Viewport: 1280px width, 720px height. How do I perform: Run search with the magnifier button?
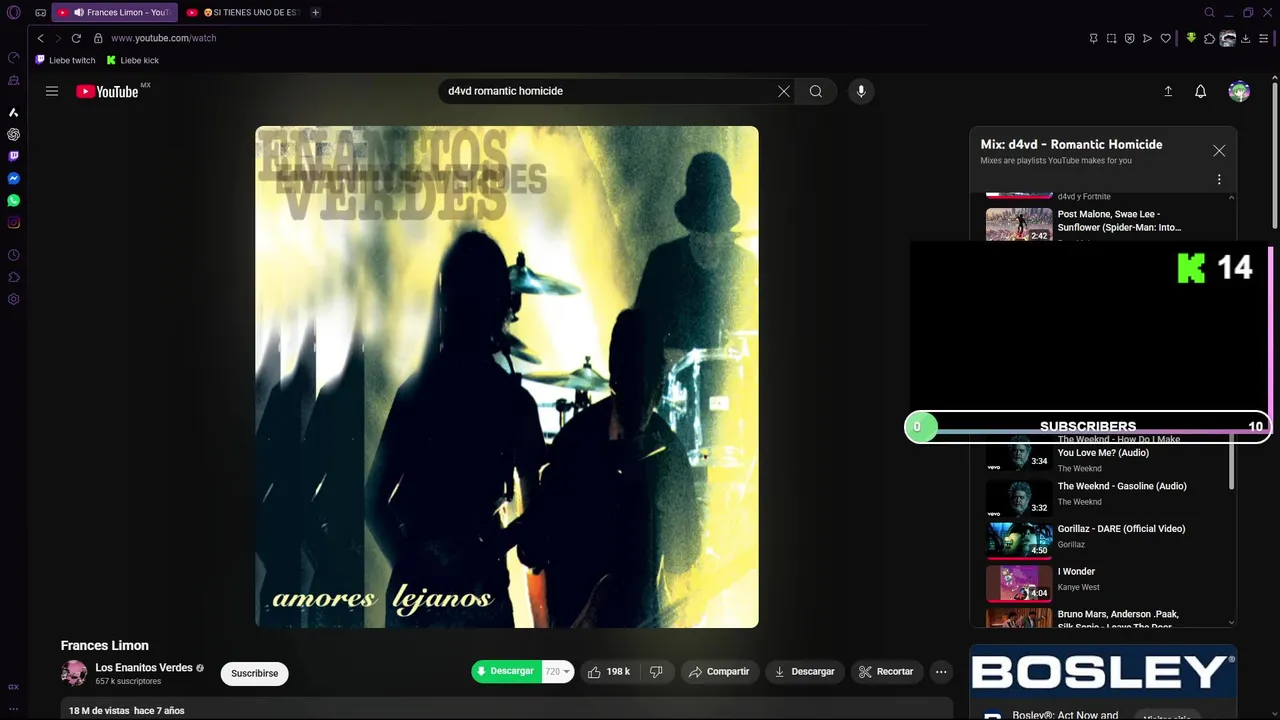coord(816,91)
